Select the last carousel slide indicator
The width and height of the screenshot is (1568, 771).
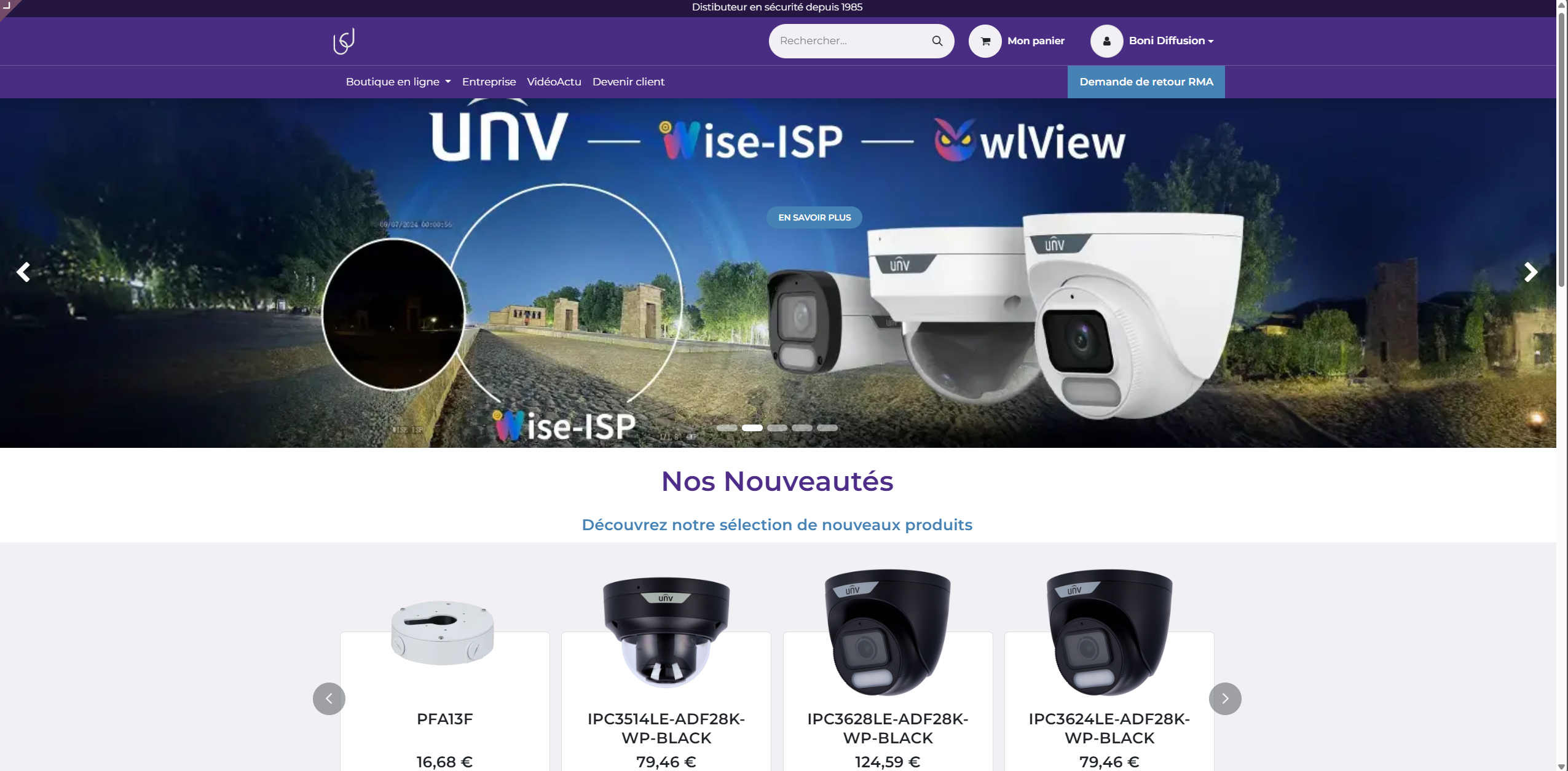(x=827, y=428)
